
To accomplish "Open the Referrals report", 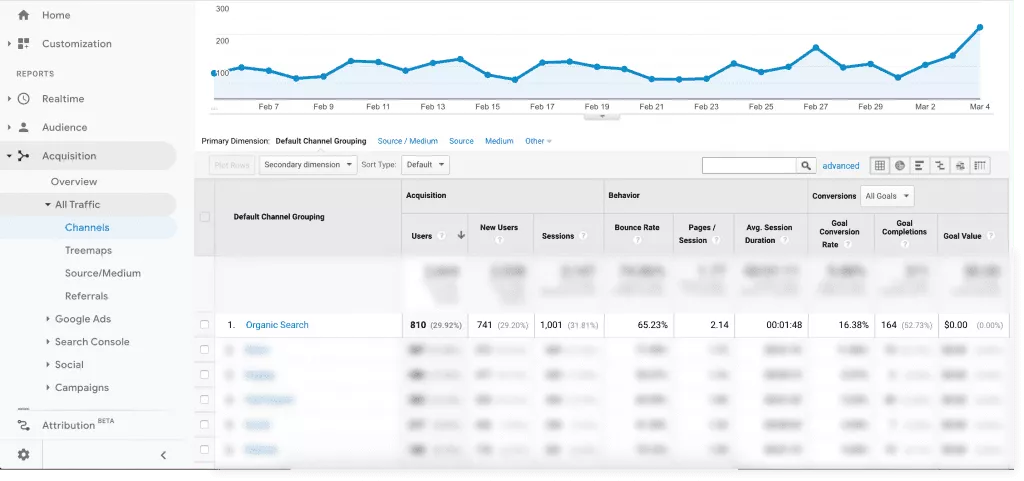I will pos(86,296).
